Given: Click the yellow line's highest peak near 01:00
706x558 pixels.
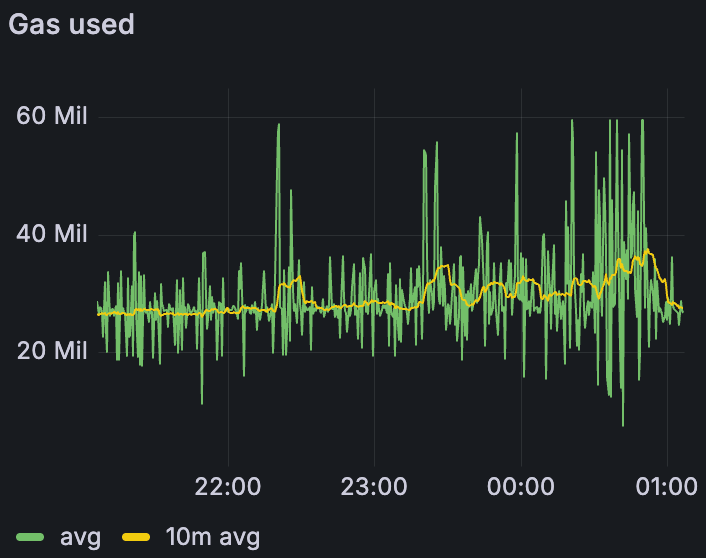Looking at the screenshot, I should point(647,251).
